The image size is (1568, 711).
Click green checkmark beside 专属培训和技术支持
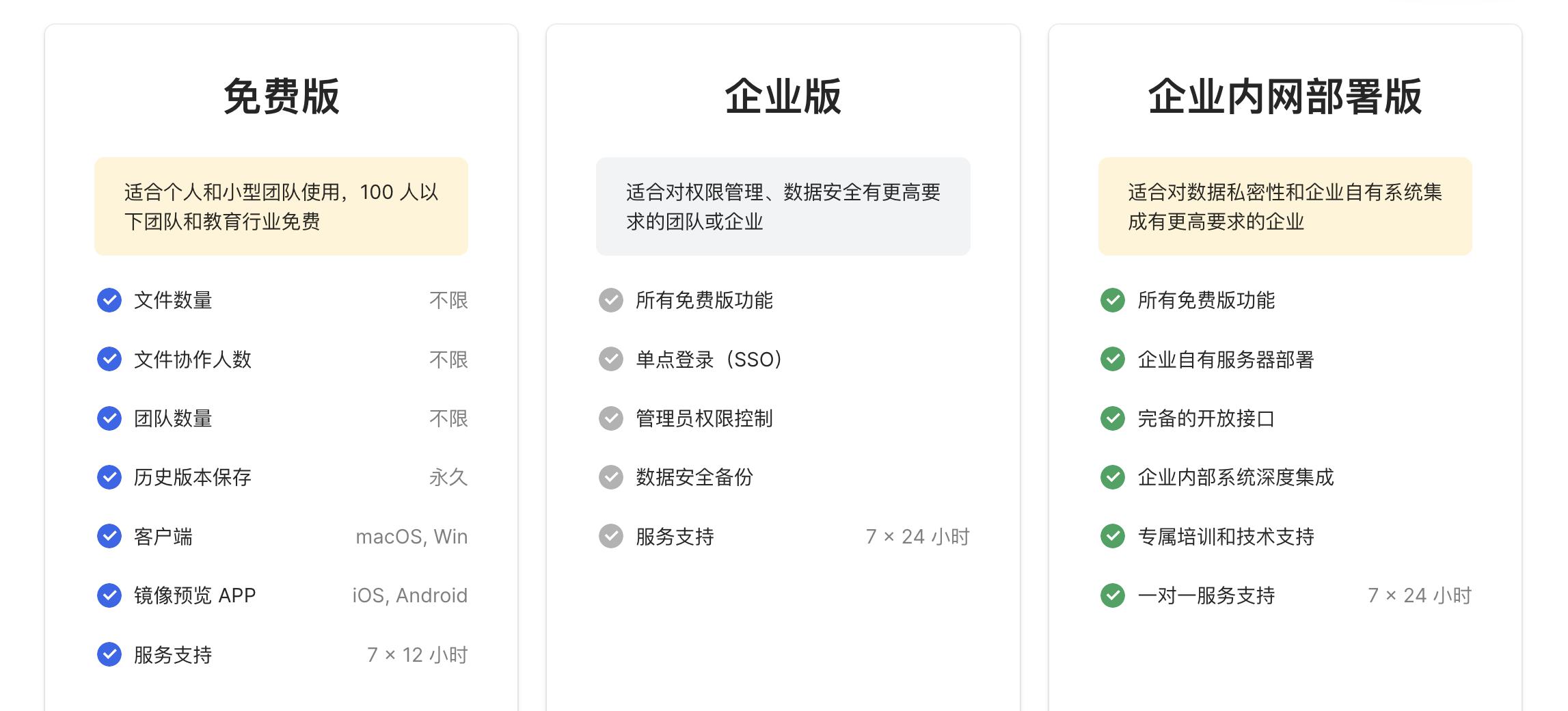[x=1113, y=537]
